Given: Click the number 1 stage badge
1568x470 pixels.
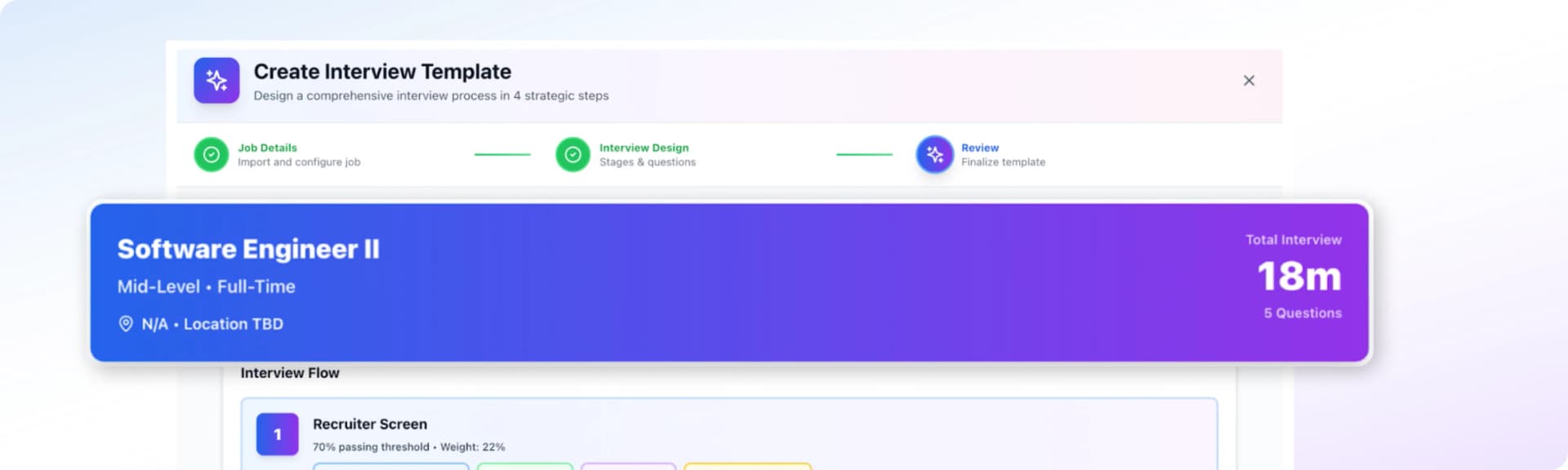Looking at the screenshot, I should coord(277,434).
